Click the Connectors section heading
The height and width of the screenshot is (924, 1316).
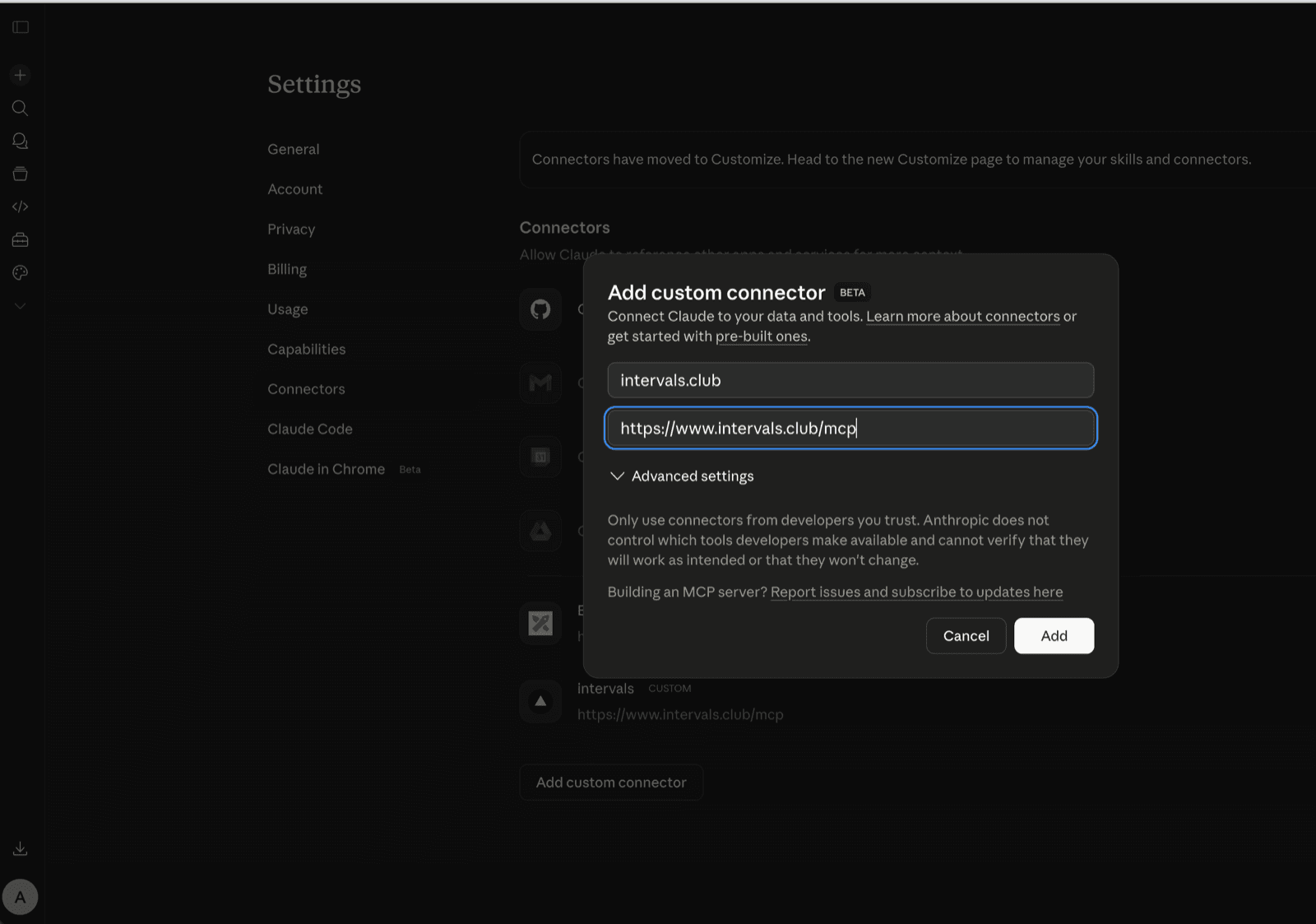pyautogui.click(x=564, y=228)
